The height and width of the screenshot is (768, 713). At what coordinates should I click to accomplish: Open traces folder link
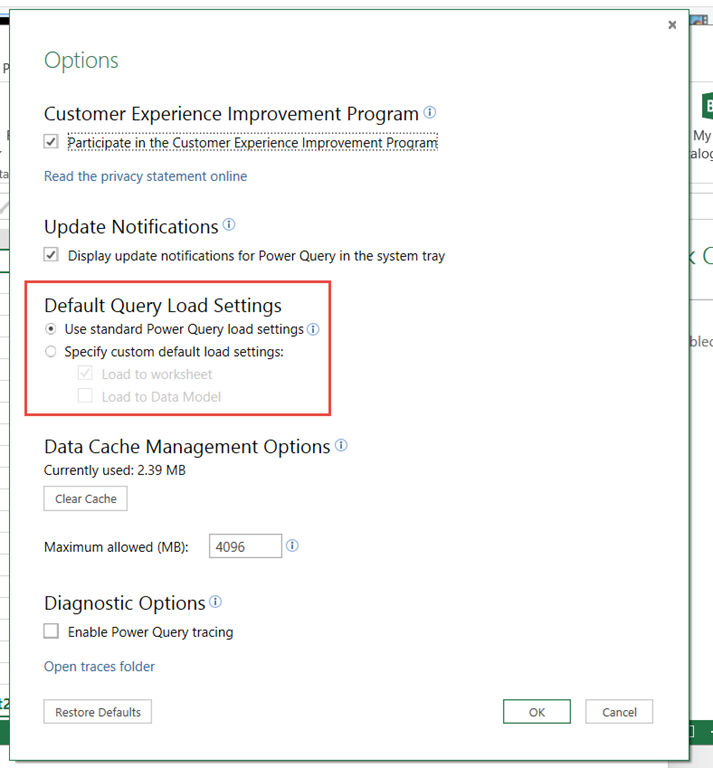[x=99, y=666]
